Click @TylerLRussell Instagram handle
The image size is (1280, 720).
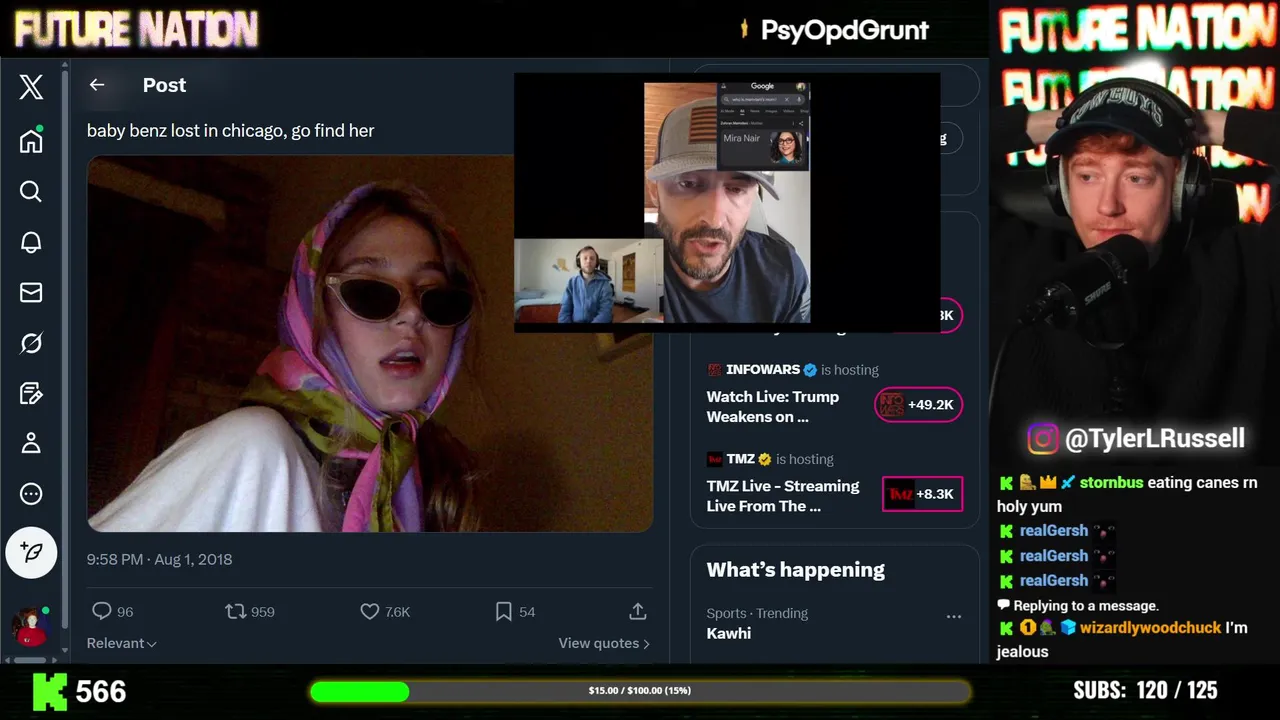1155,438
